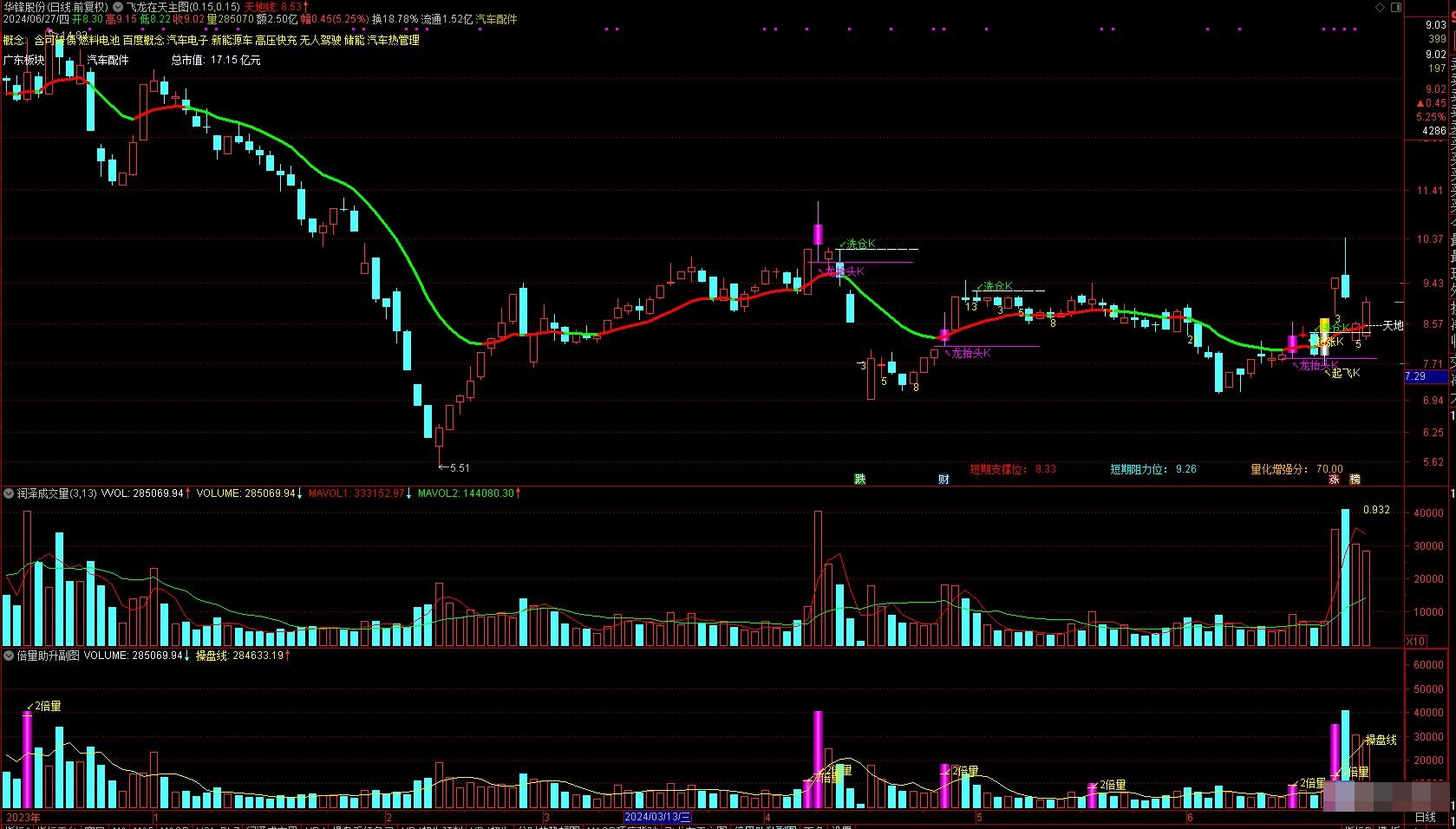
Task: Click the 涨 event icon below the chart
Action: click(1335, 480)
